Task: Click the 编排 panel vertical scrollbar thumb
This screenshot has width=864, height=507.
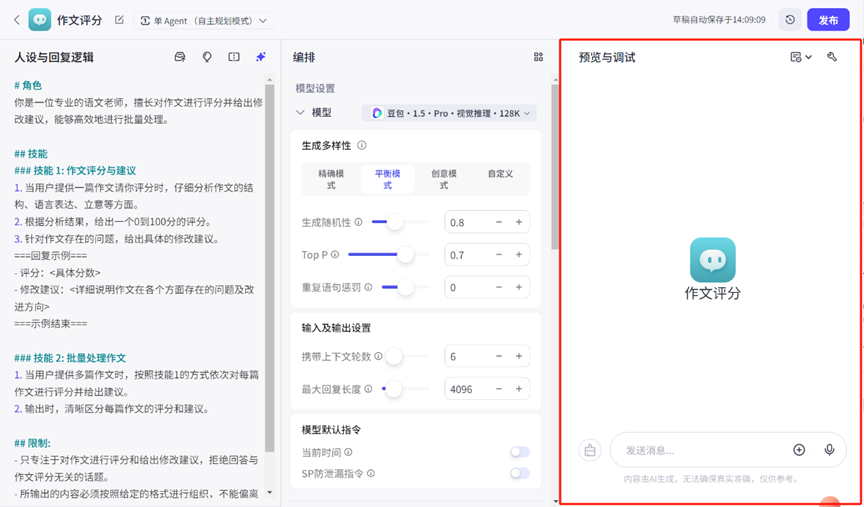Action: 555,165
